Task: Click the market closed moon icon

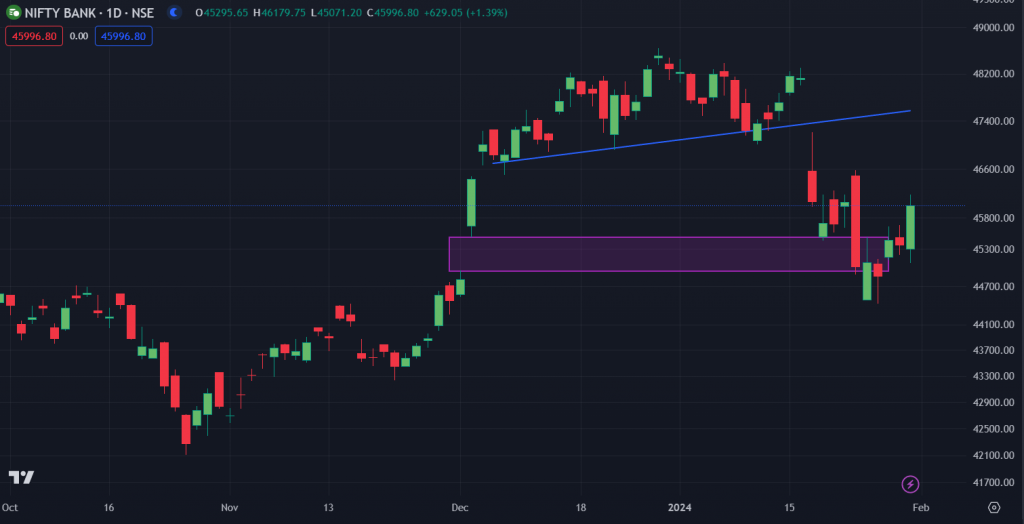Action: point(174,12)
